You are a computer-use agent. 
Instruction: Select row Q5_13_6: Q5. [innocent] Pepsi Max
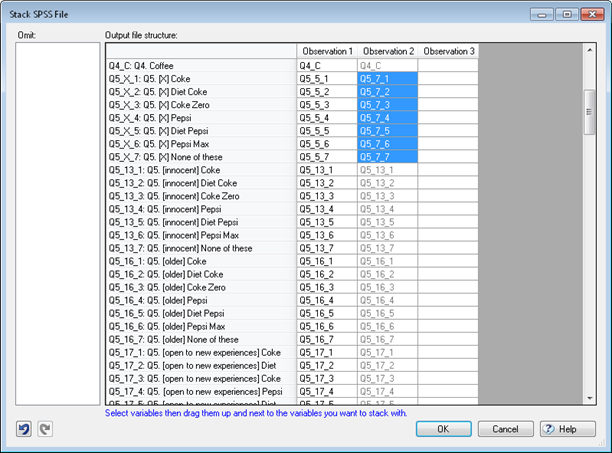[x=201, y=235]
